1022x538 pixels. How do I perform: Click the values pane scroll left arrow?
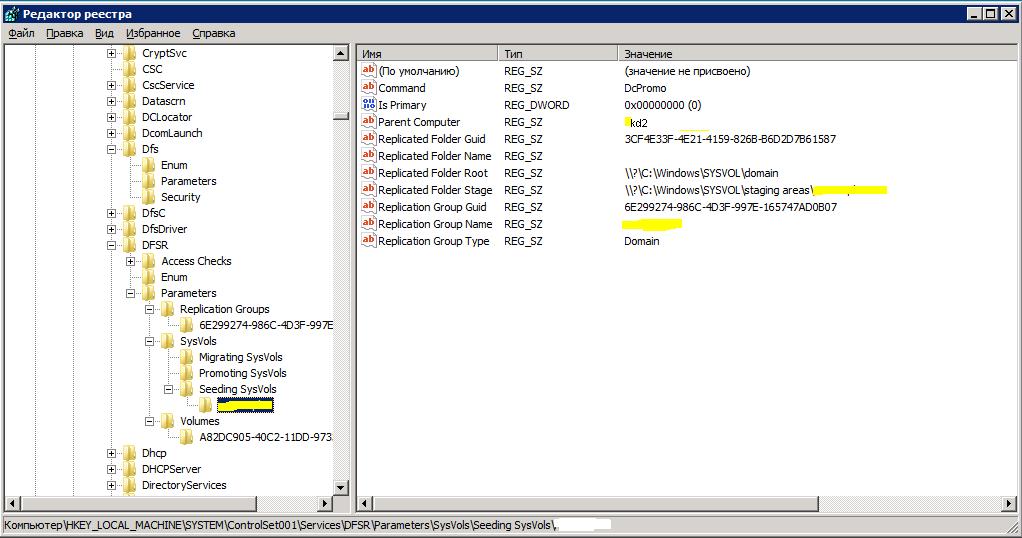[x=365, y=503]
